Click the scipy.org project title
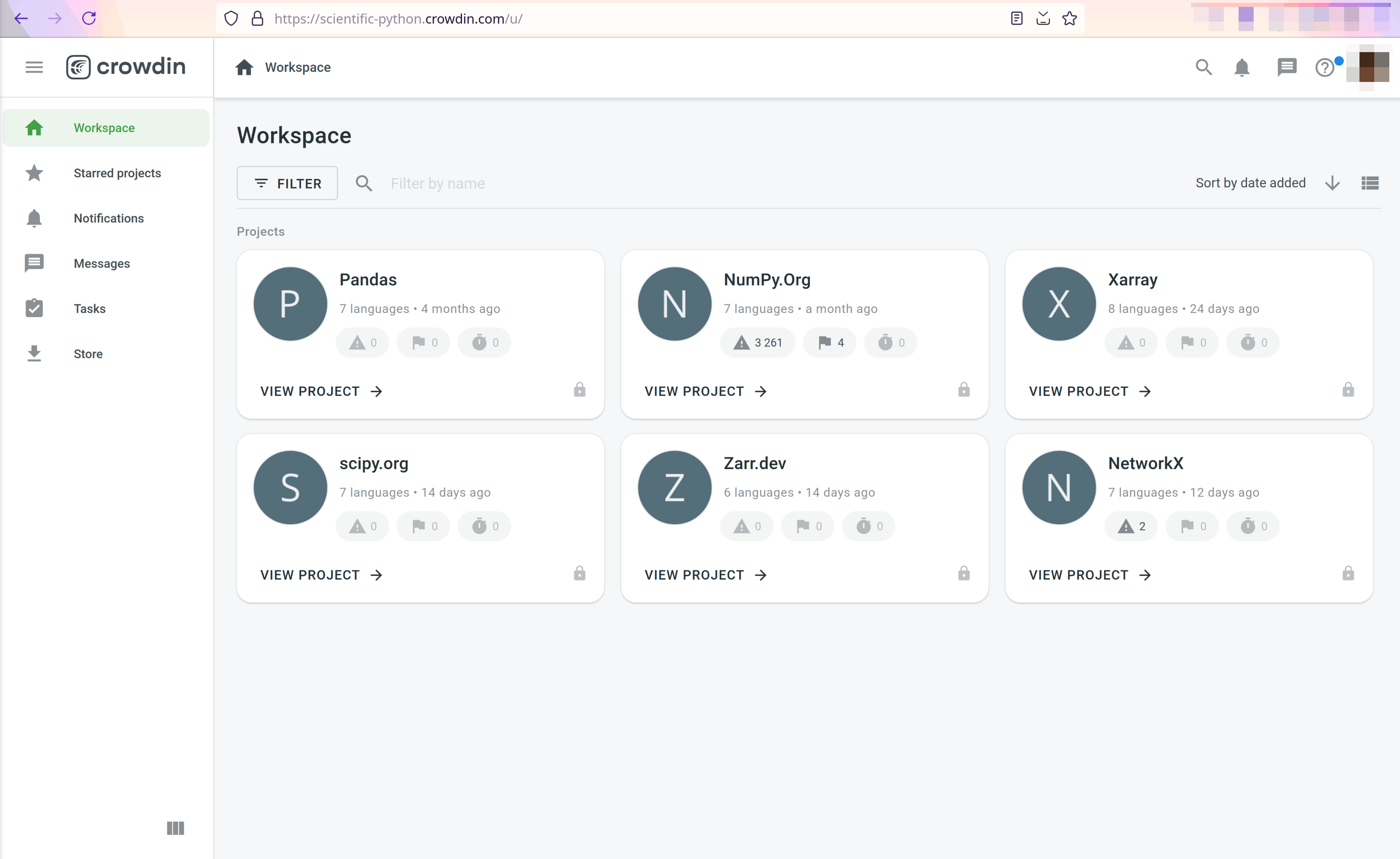Screen dimensions: 1400x859 coord(374,464)
